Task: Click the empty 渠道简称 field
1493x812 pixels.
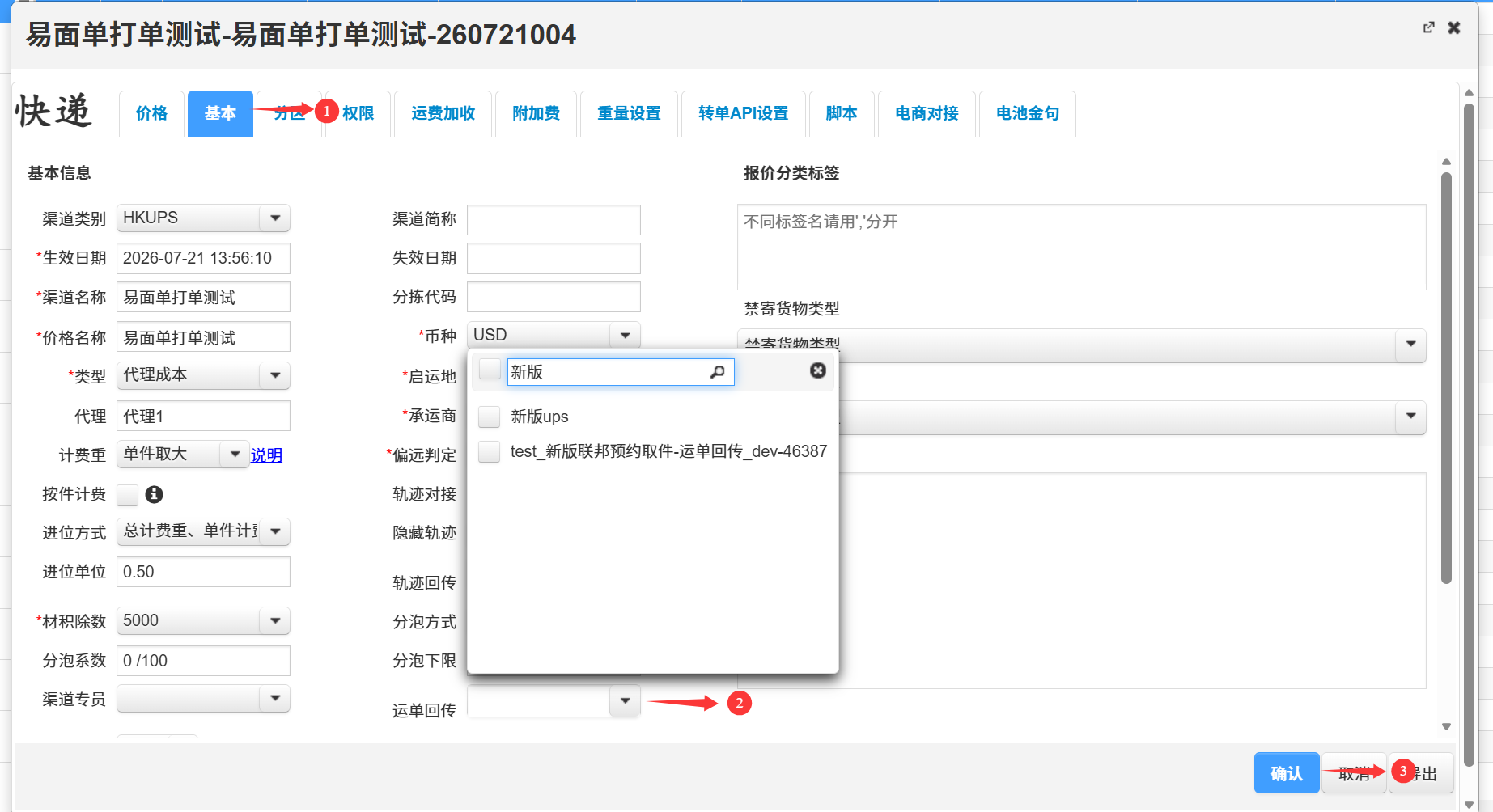Action: click(x=554, y=219)
